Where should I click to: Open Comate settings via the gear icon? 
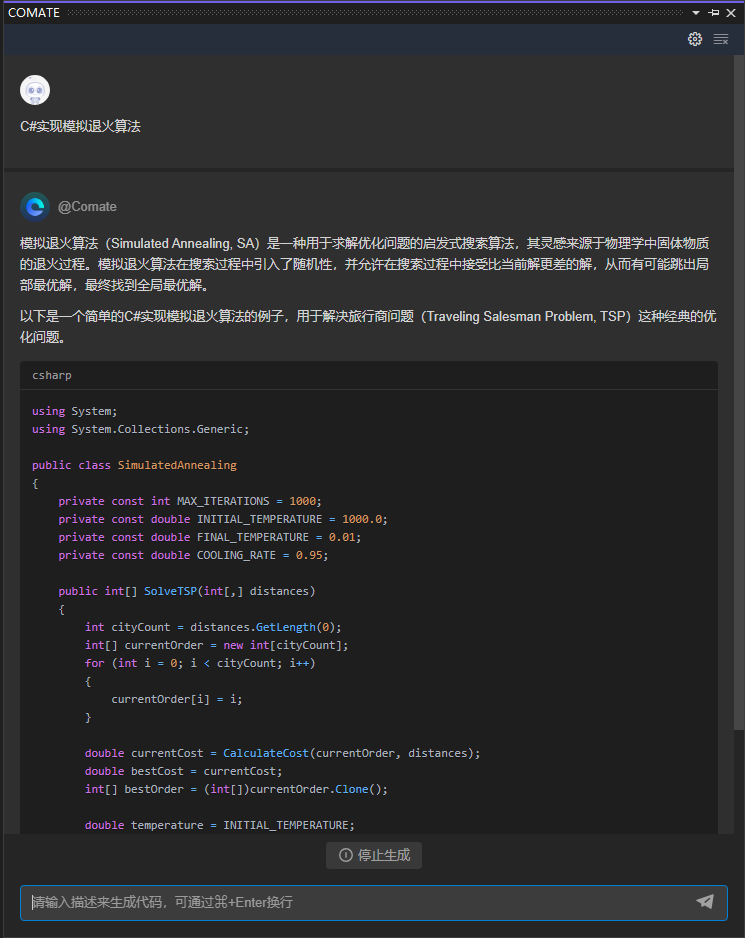695,39
